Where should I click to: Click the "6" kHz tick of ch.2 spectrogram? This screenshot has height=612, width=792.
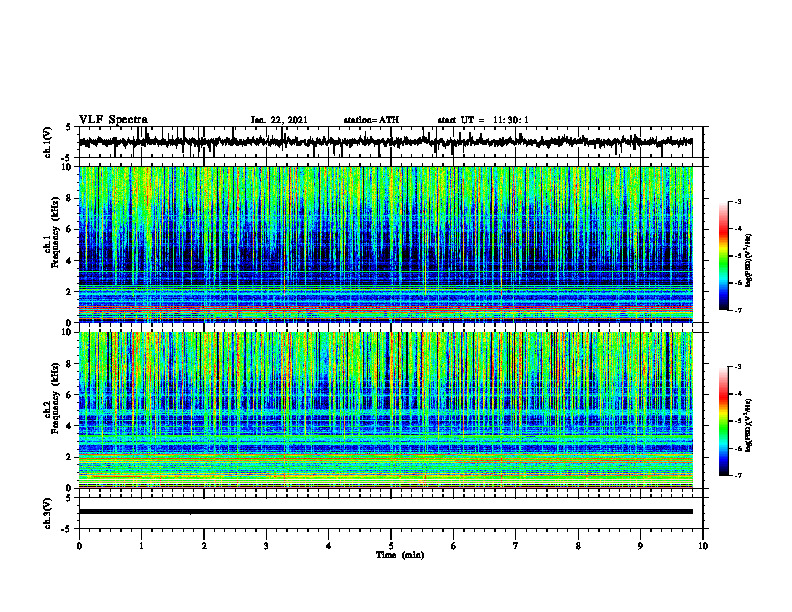point(70,395)
